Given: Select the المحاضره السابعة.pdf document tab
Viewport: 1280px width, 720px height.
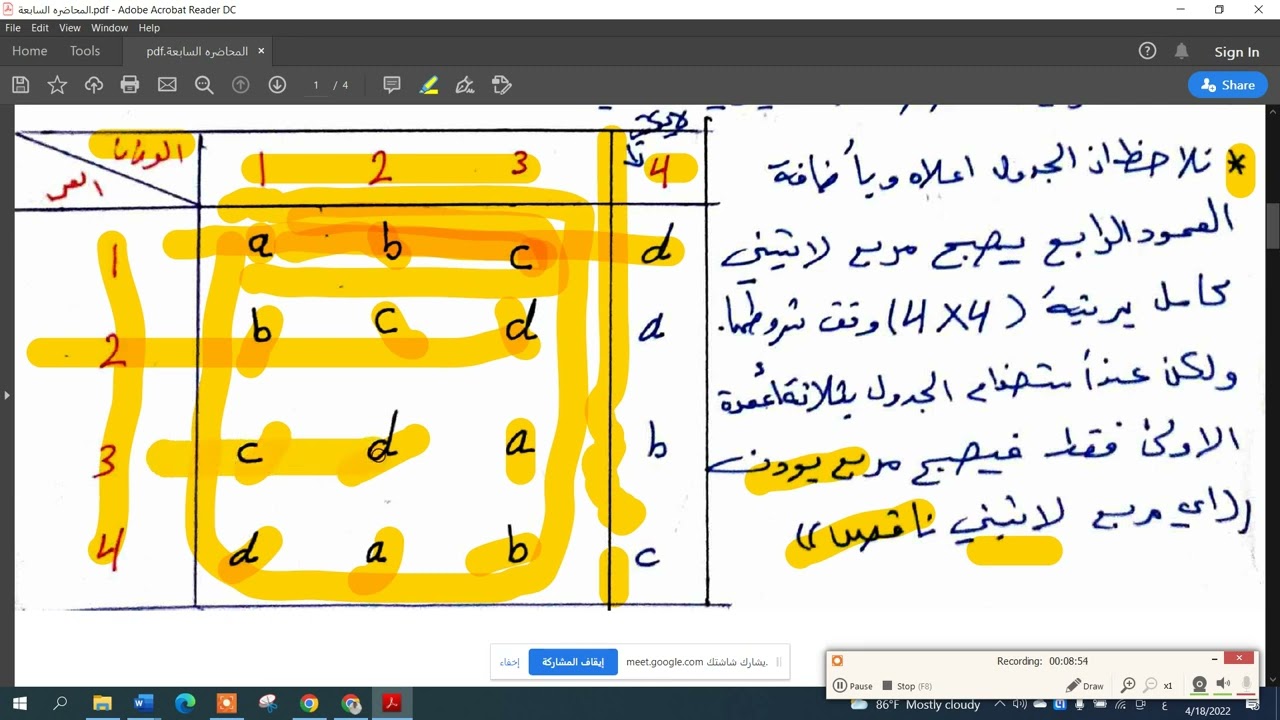Looking at the screenshot, I should point(197,51).
